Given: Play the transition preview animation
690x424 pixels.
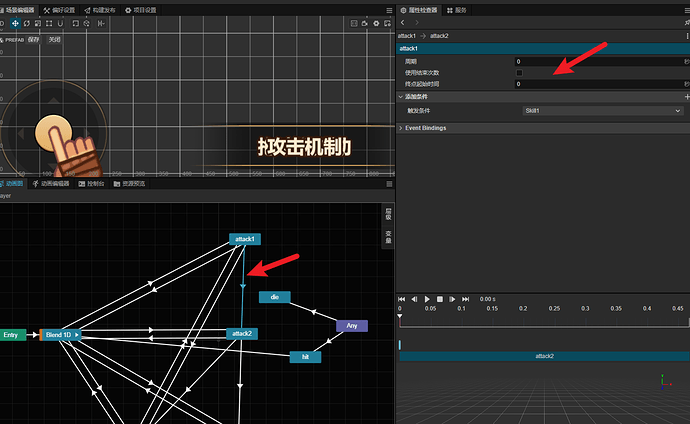Looking at the screenshot, I should [427, 299].
